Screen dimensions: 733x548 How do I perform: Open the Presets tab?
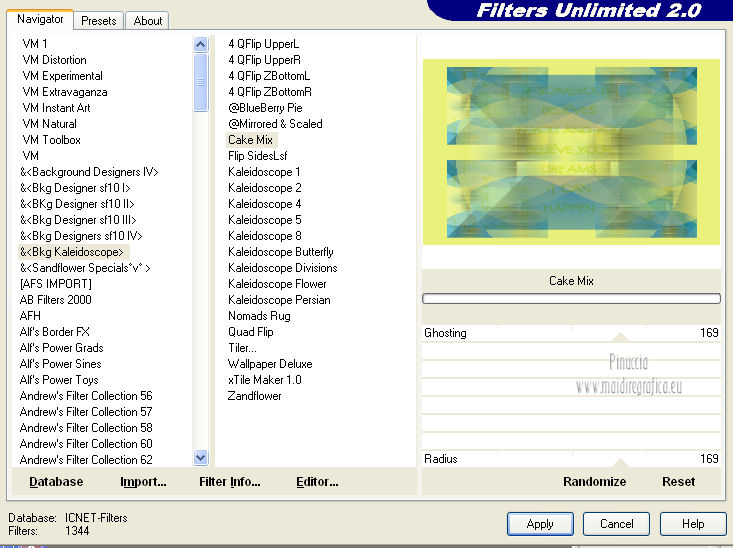(98, 21)
